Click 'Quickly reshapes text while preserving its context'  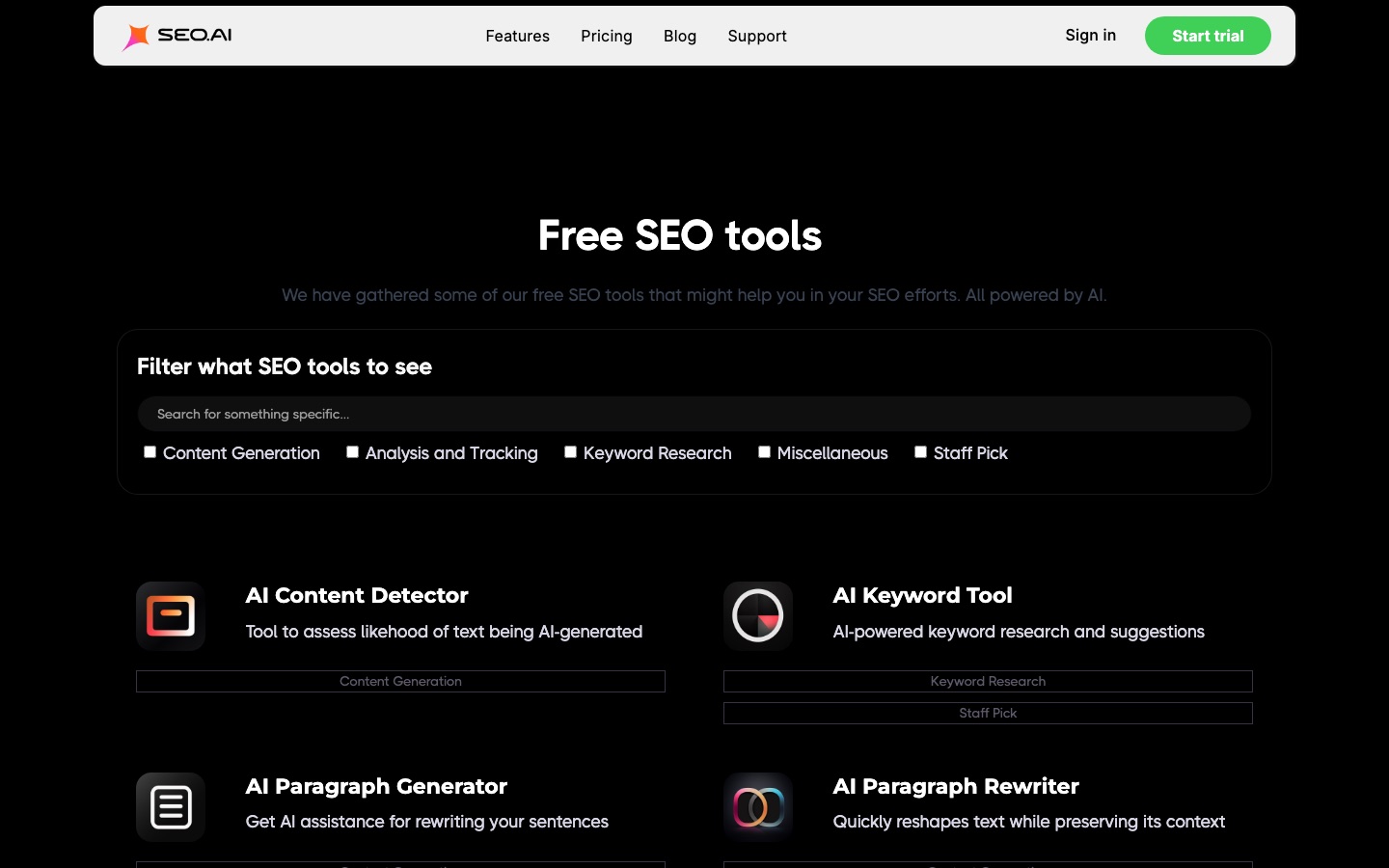(x=1029, y=822)
